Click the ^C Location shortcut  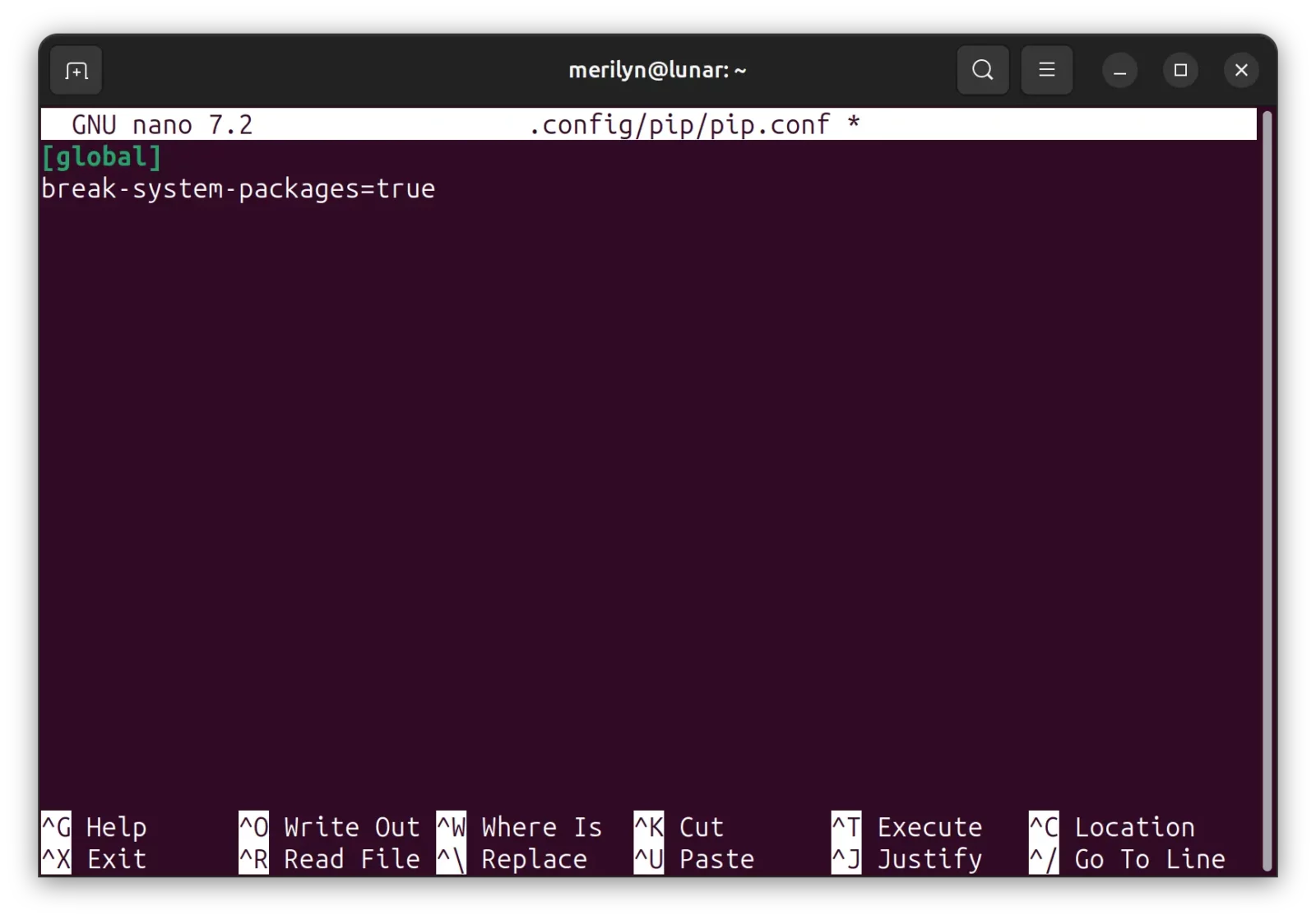click(x=1112, y=827)
